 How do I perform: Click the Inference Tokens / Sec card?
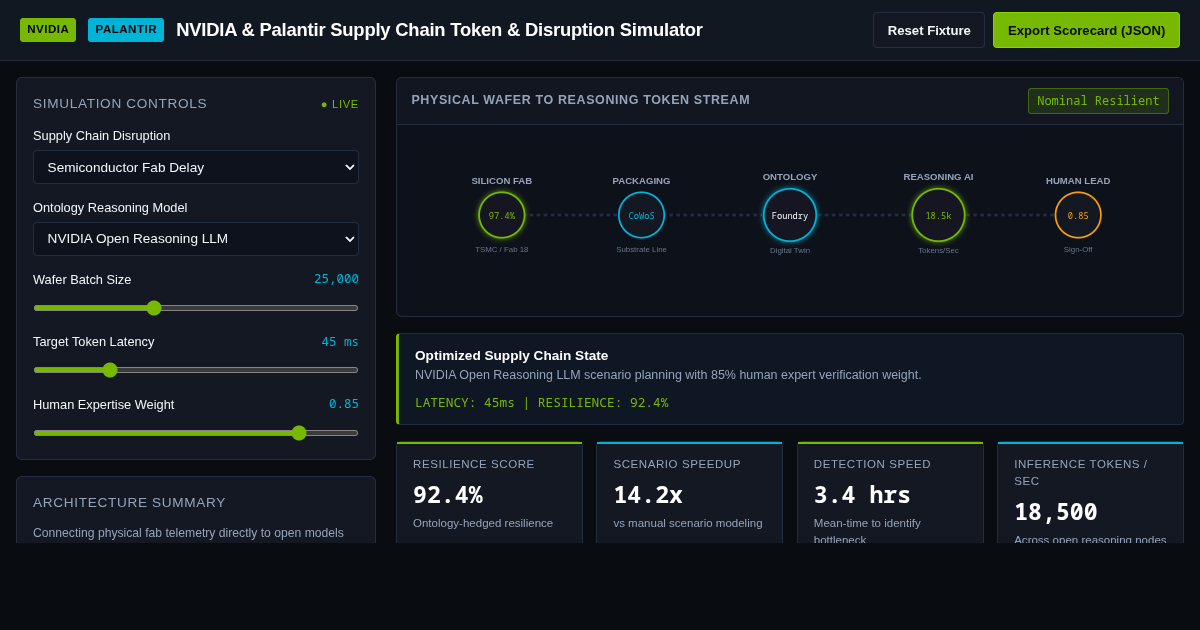[1090, 493]
